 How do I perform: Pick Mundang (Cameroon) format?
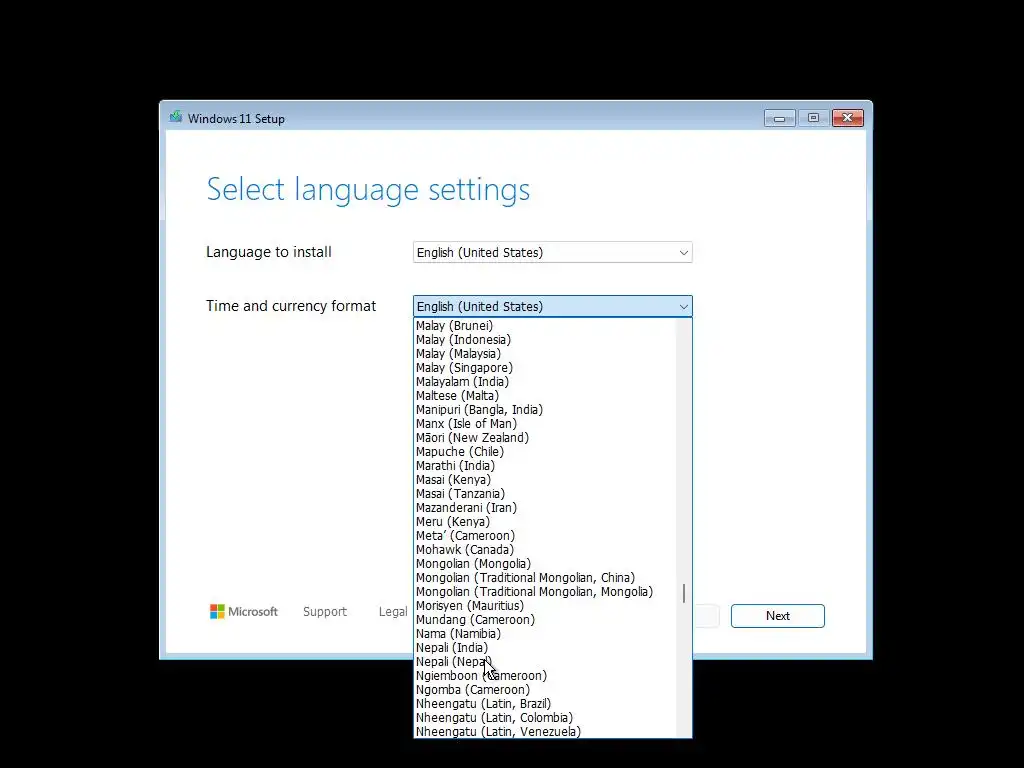point(545,620)
